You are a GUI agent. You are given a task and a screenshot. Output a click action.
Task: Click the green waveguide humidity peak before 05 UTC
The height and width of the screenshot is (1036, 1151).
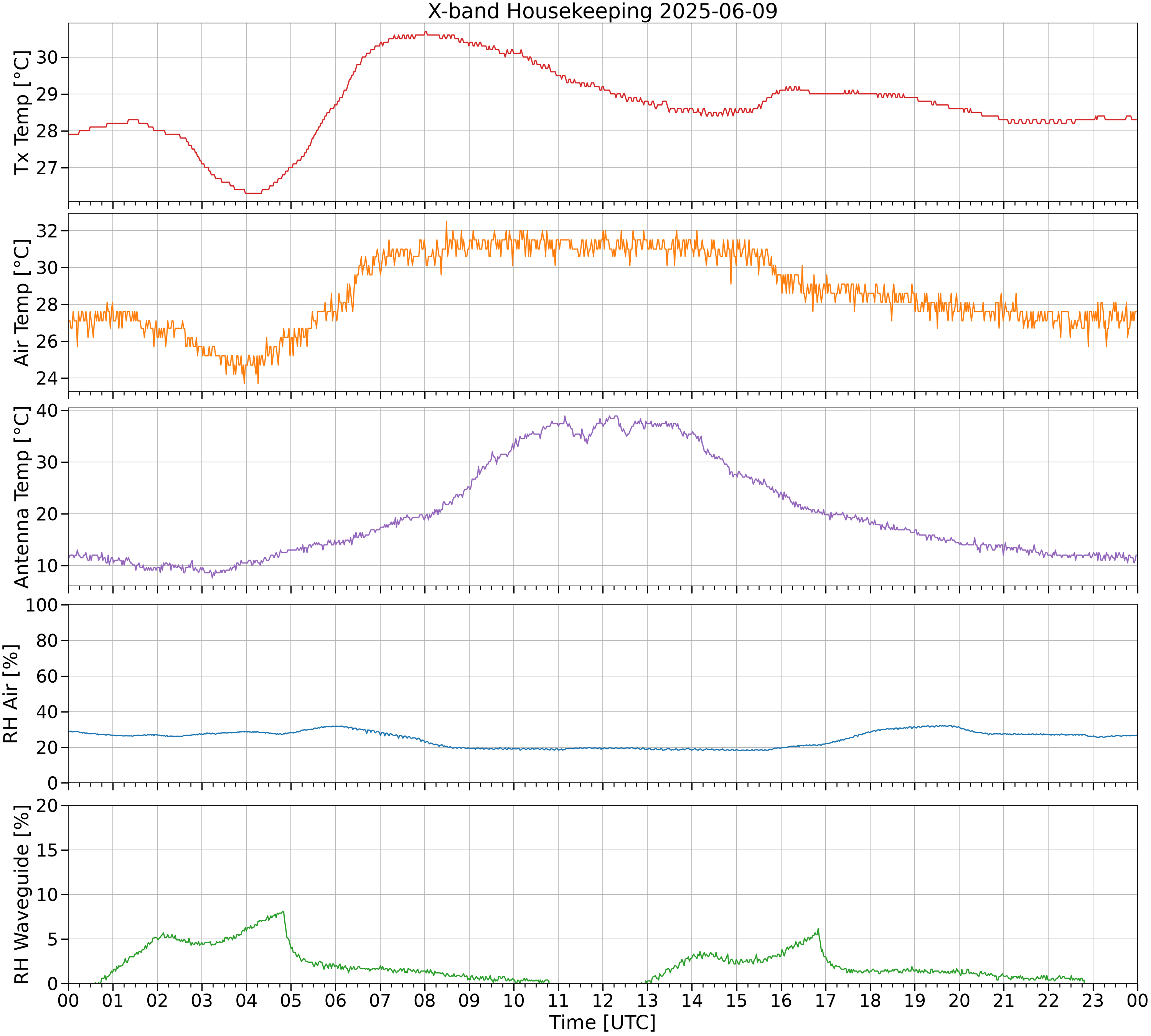[x=283, y=911]
